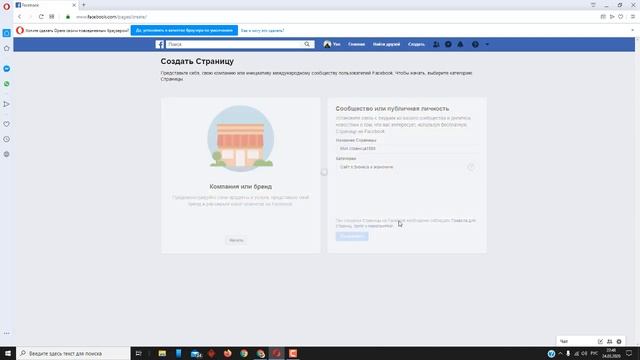Go to the Facebook Home link
Screen dimensions: 640x360
[356, 44]
